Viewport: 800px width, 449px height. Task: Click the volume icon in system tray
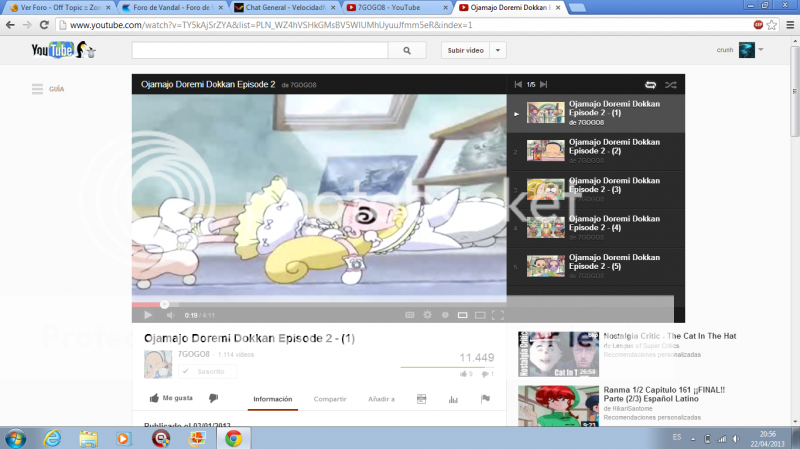[x=736, y=438]
